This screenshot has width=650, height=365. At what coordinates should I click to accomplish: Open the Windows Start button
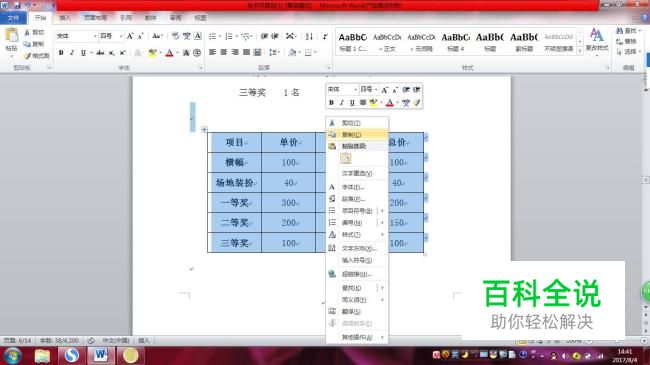[12, 356]
